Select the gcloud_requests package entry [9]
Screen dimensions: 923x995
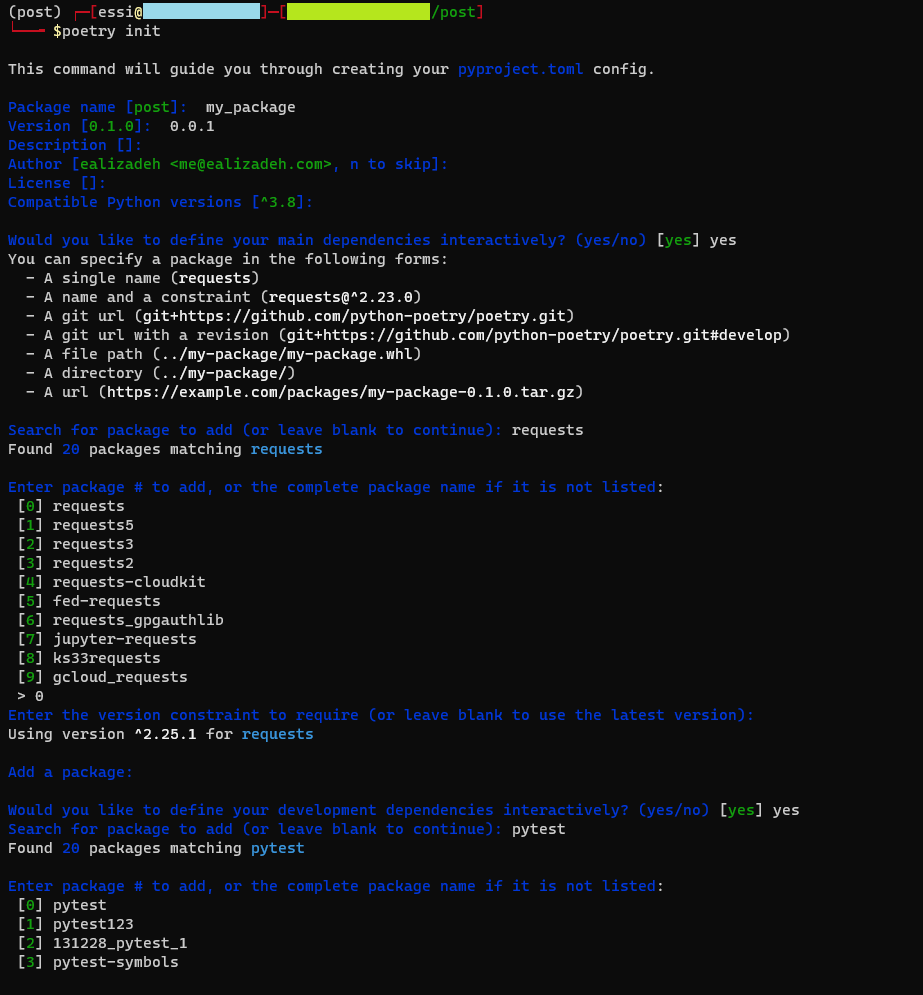(x=119, y=676)
